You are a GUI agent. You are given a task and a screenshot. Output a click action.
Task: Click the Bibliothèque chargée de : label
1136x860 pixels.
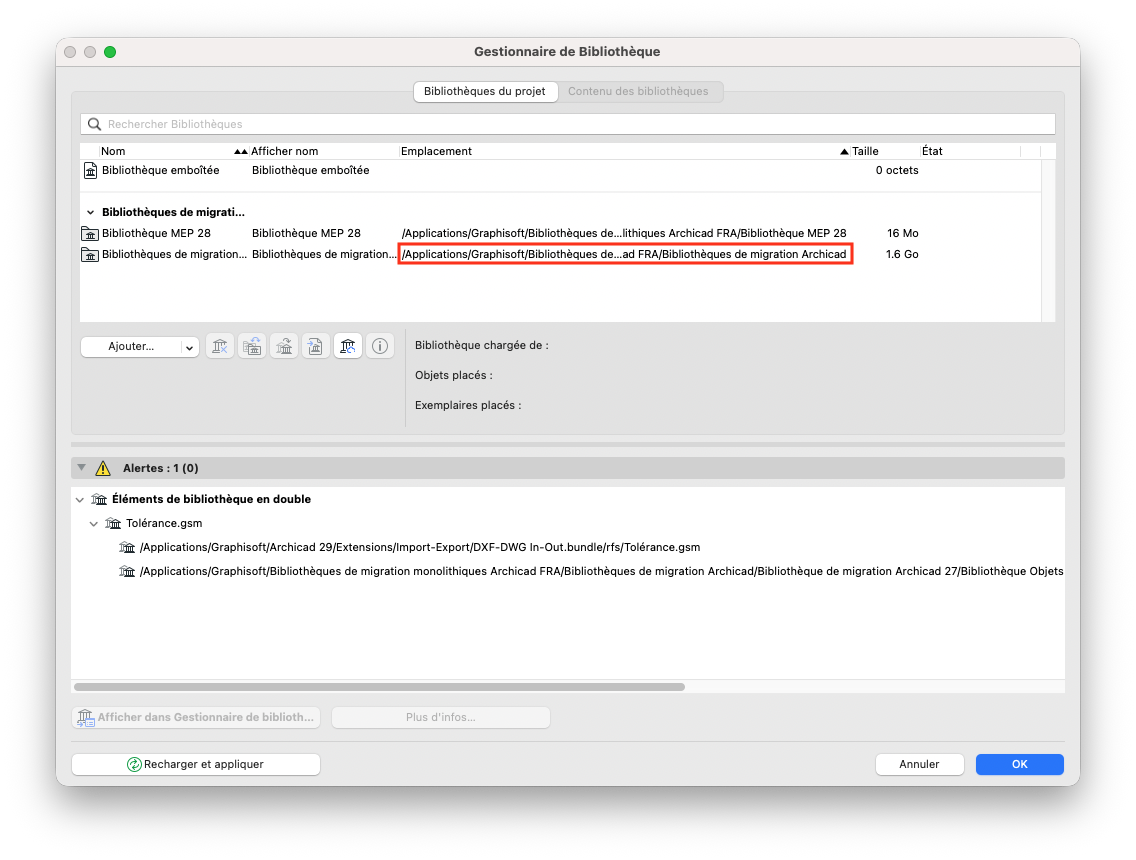481,346
